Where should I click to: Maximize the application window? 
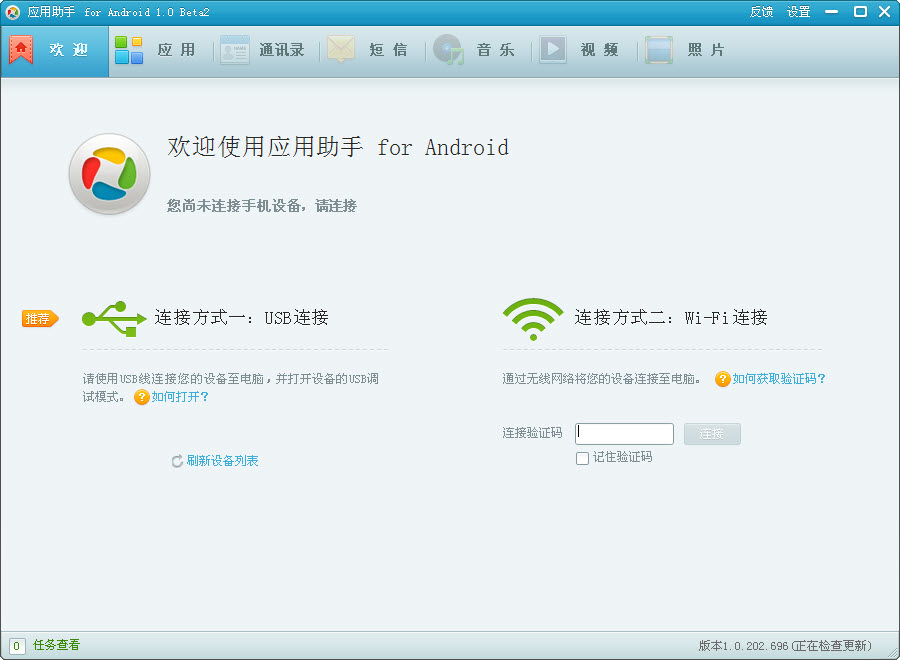860,12
